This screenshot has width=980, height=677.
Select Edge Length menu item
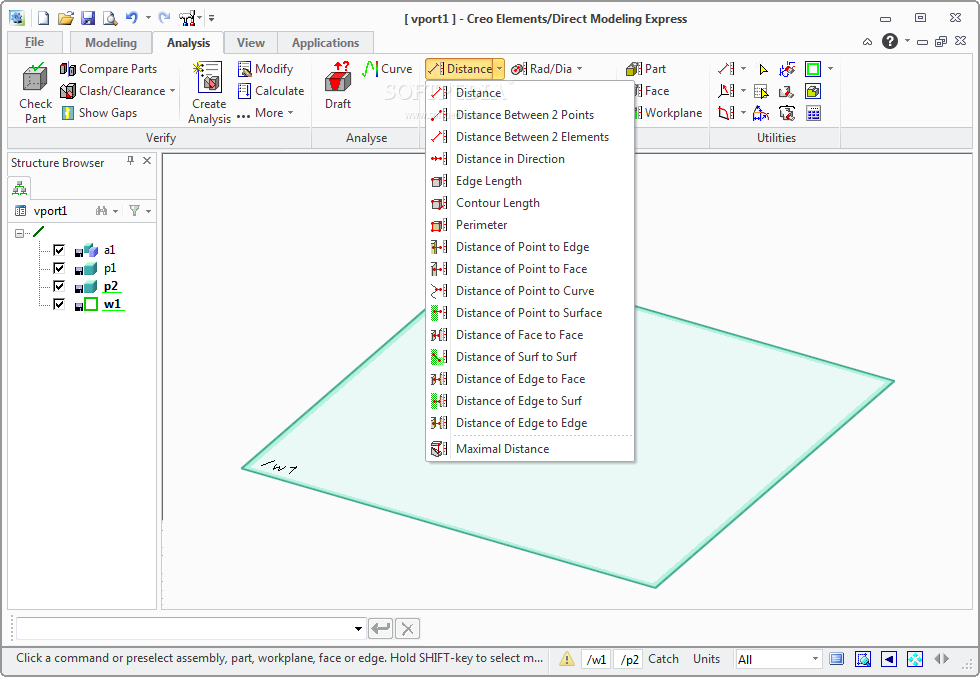pyautogui.click(x=530, y=181)
